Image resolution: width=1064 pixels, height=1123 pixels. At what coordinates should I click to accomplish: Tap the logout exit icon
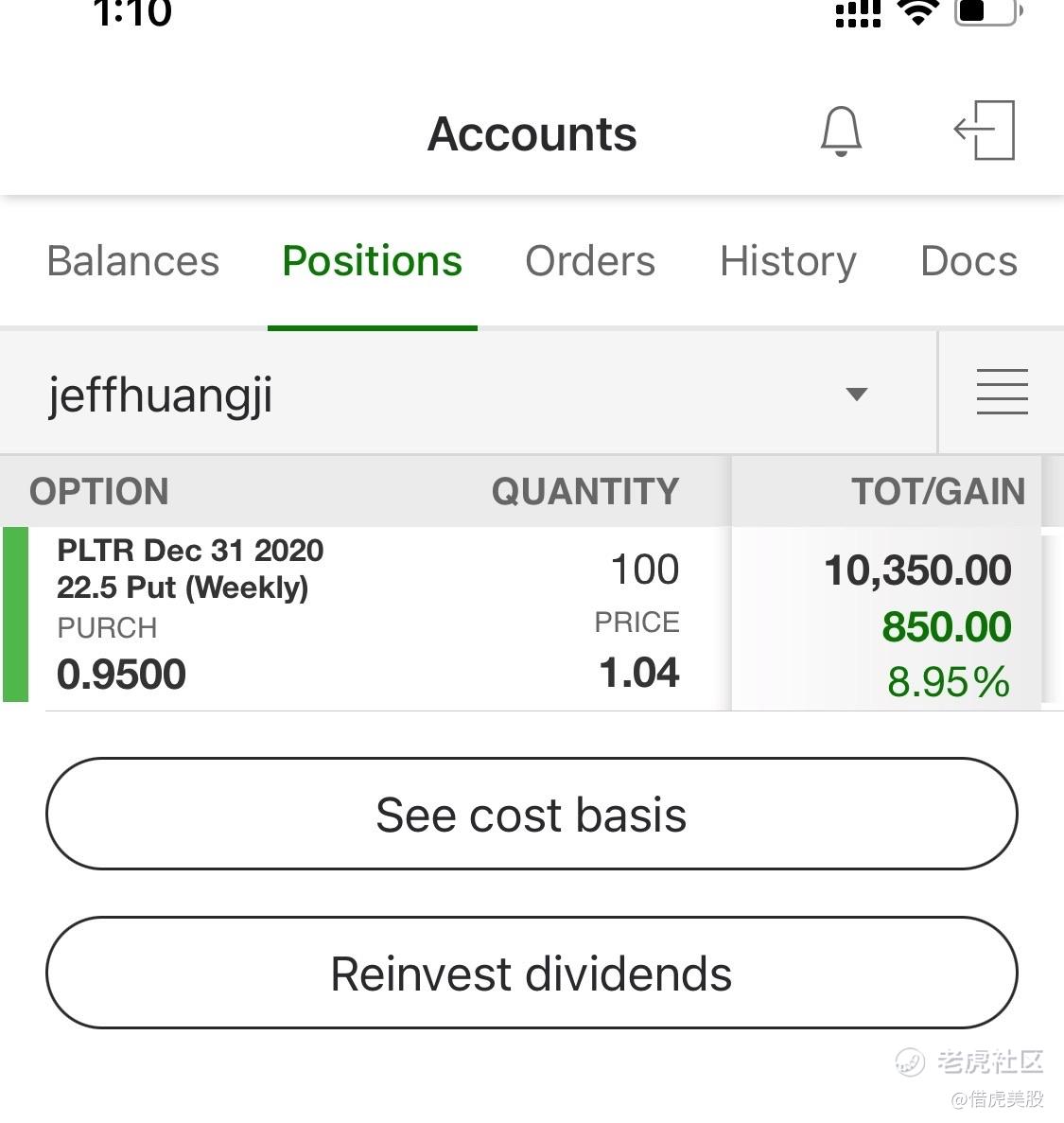985,131
